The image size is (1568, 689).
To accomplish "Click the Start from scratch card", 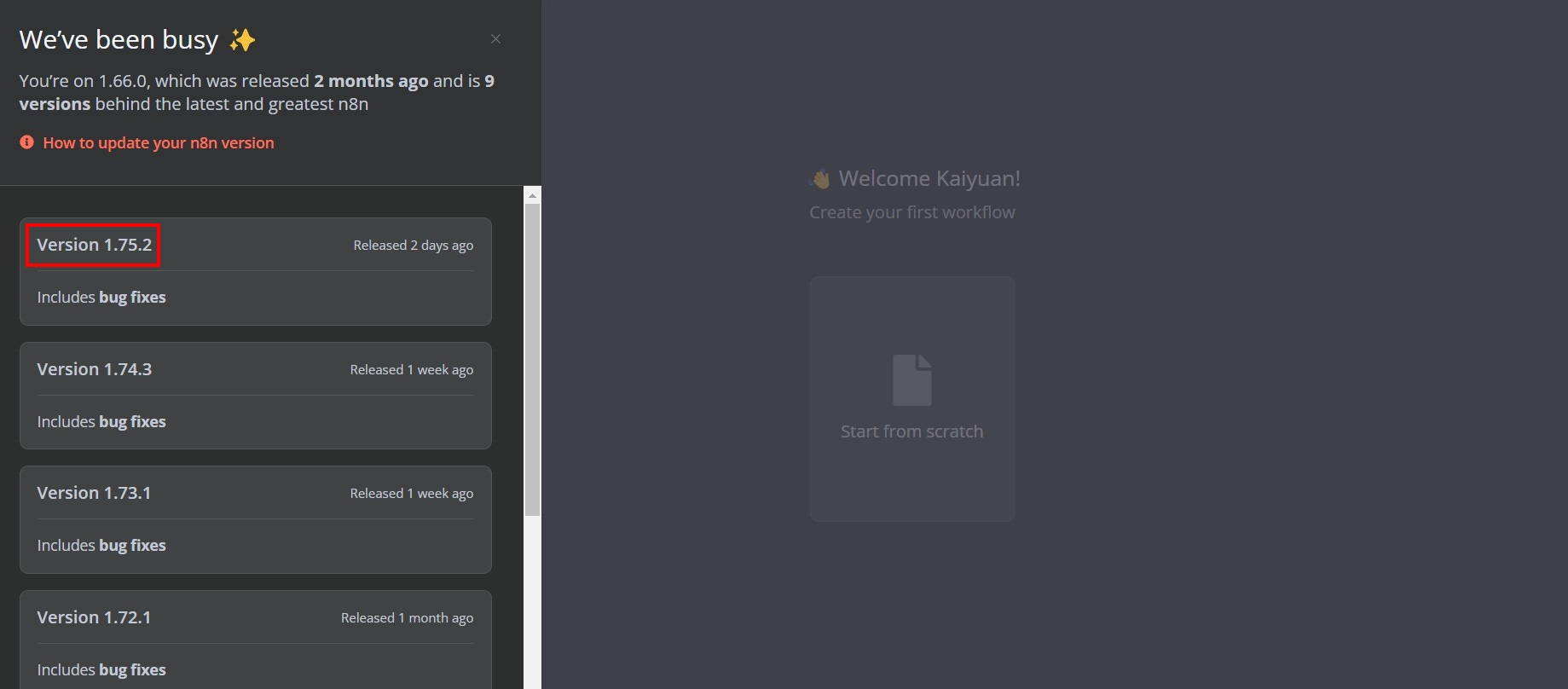I will pos(911,398).
